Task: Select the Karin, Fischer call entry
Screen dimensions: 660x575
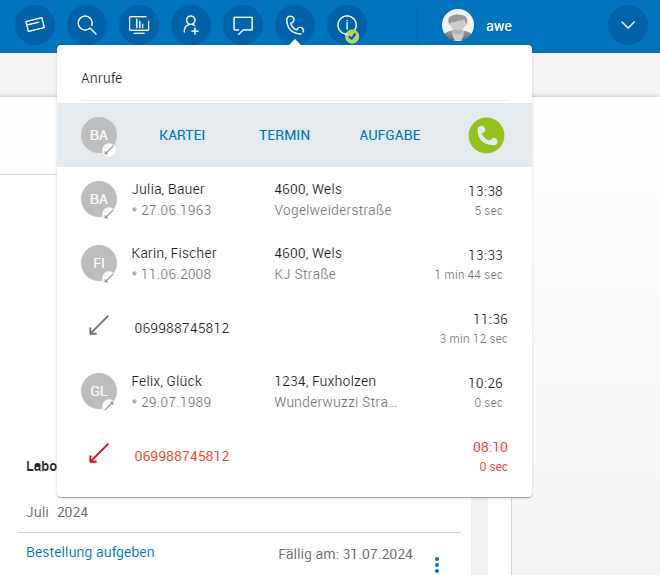Action: click(x=295, y=263)
